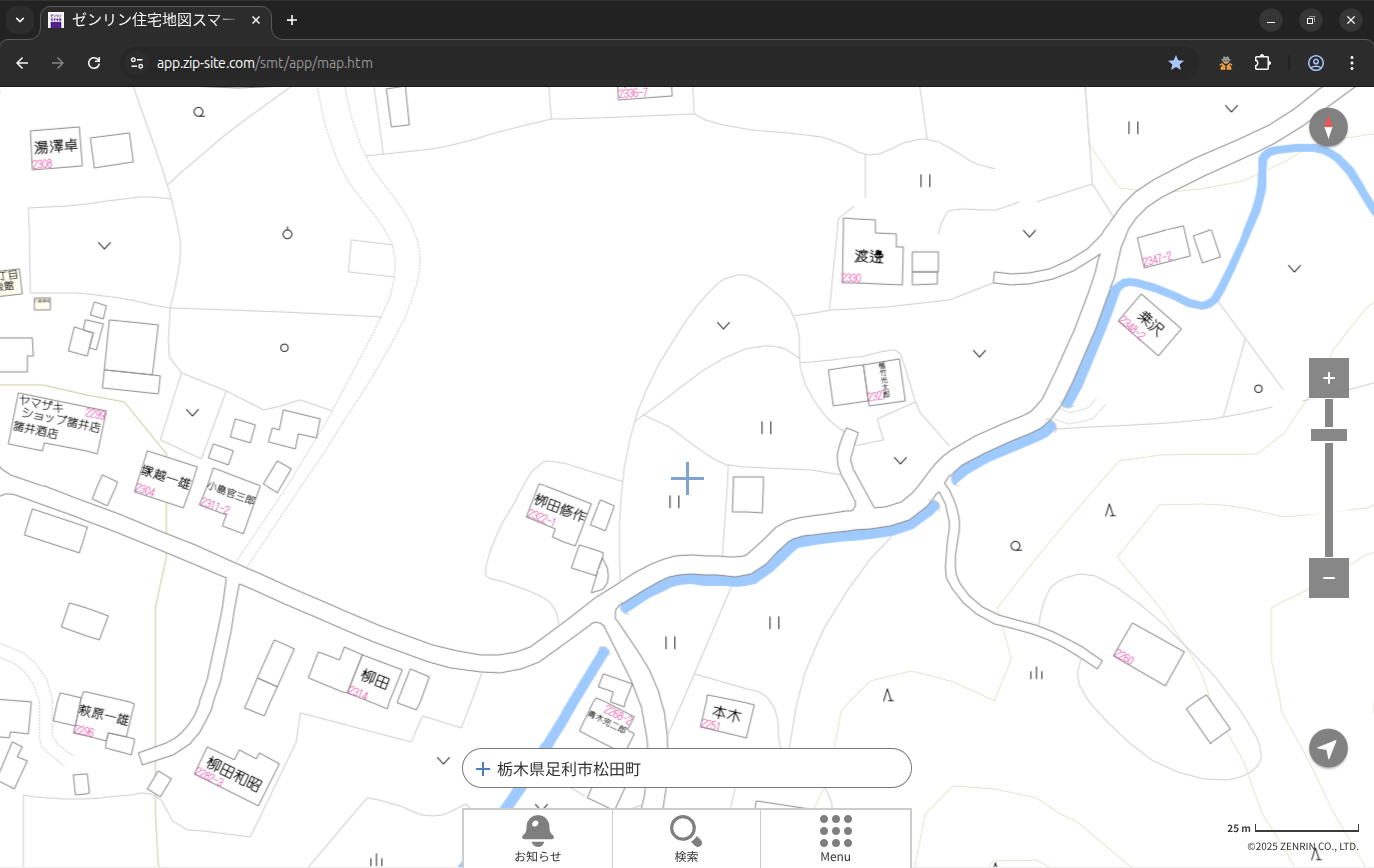Click the zoom level slider handle

click(x=1328, y=435)
